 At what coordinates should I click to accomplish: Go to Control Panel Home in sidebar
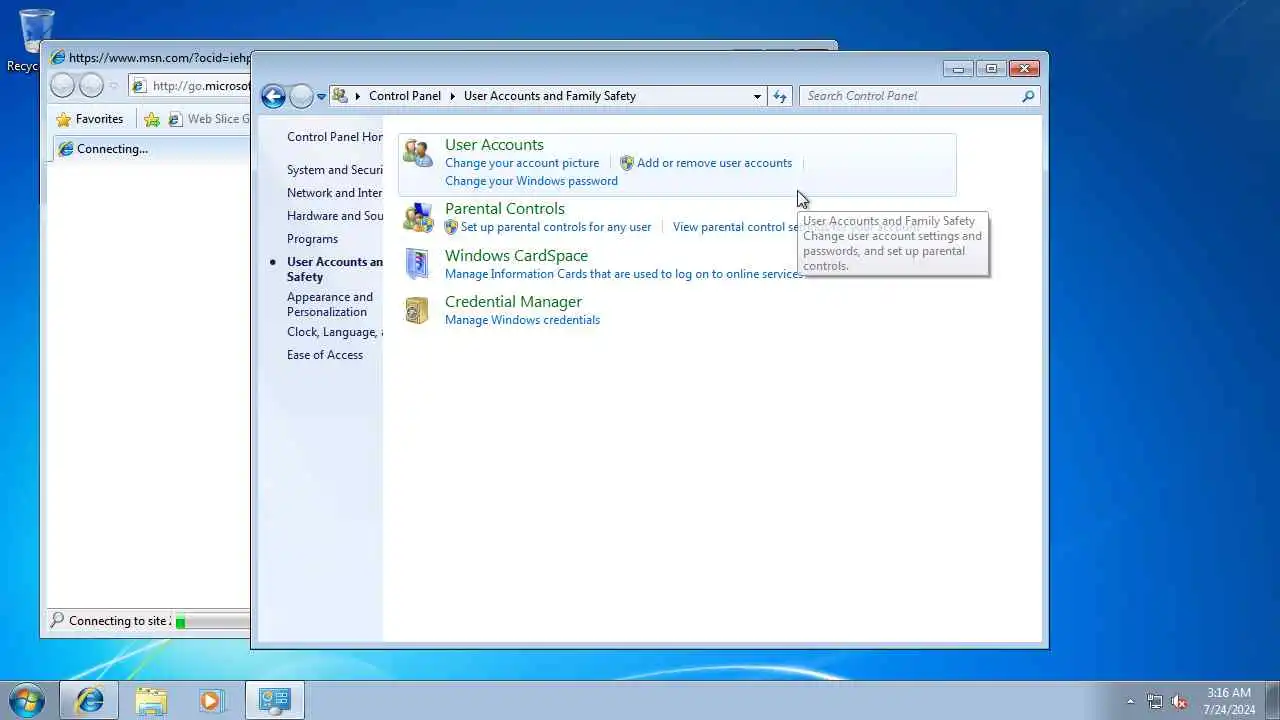[335, 137]
